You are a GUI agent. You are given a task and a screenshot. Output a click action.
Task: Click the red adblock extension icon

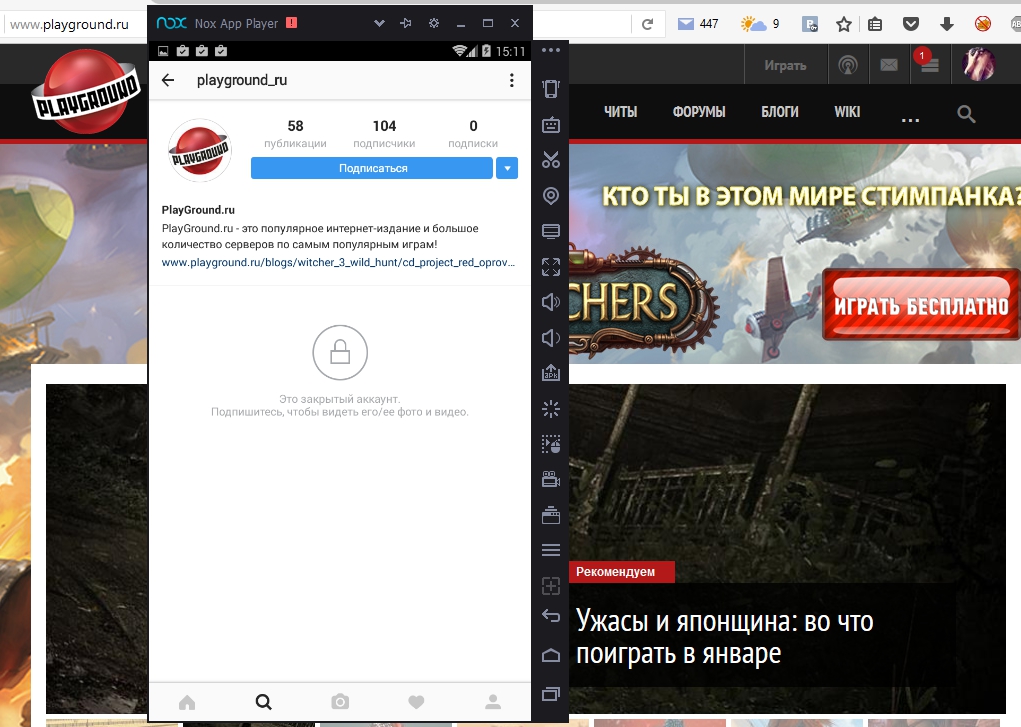click(x=983, y=24)
